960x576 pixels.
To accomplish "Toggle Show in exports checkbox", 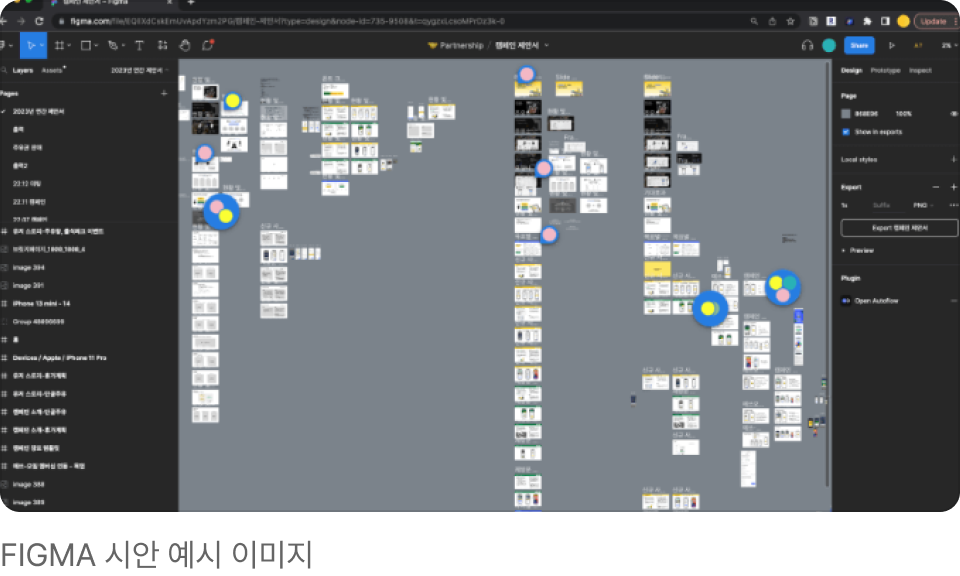I will pos(846,131).
